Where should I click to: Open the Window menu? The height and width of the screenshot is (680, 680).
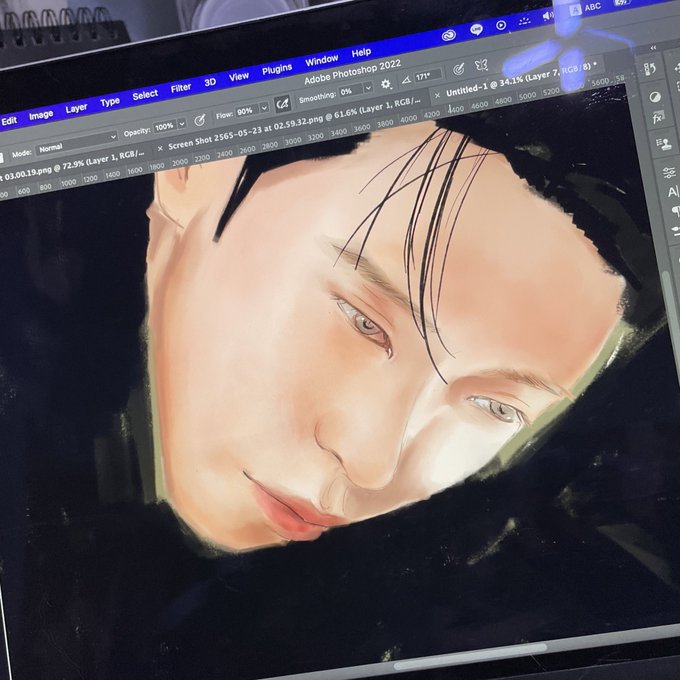tap(322, 60)
